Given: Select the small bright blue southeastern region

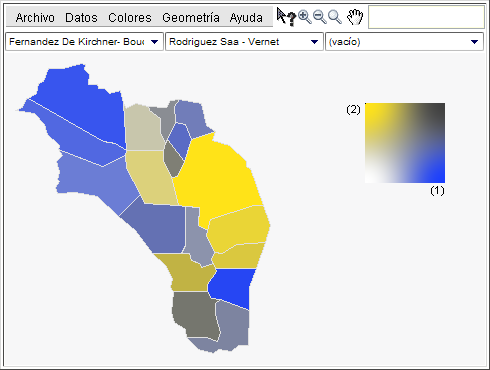Looking at the screenshot, I should (232, 287).
